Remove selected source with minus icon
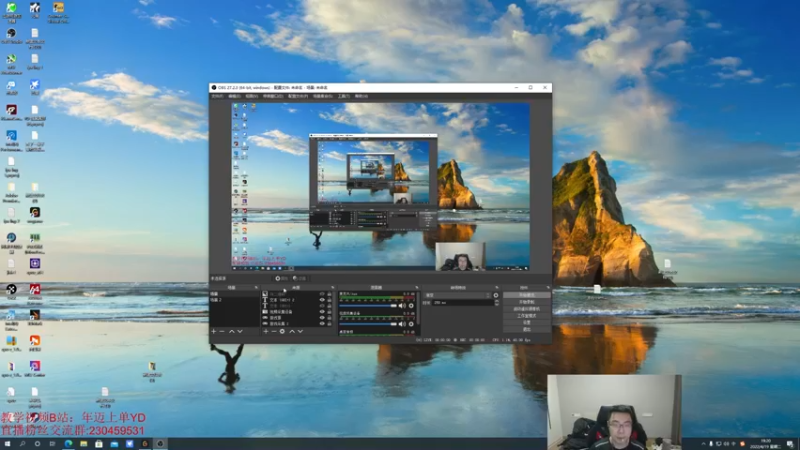 (x=274, y=332)
